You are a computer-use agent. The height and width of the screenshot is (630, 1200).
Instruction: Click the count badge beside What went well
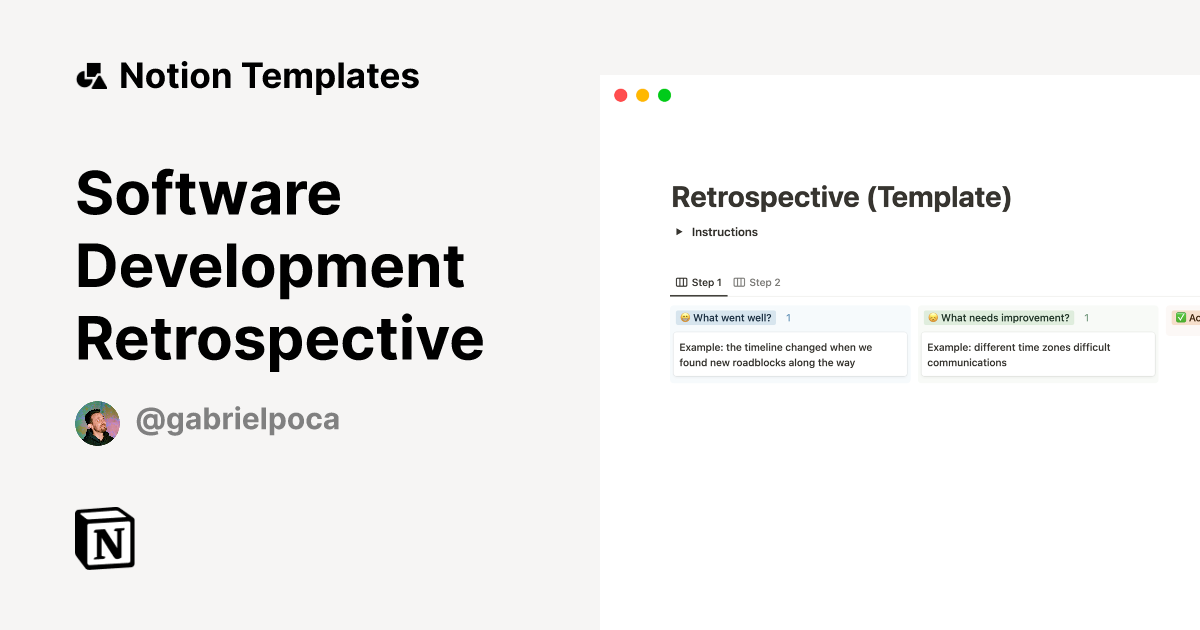tap(789, 317)
